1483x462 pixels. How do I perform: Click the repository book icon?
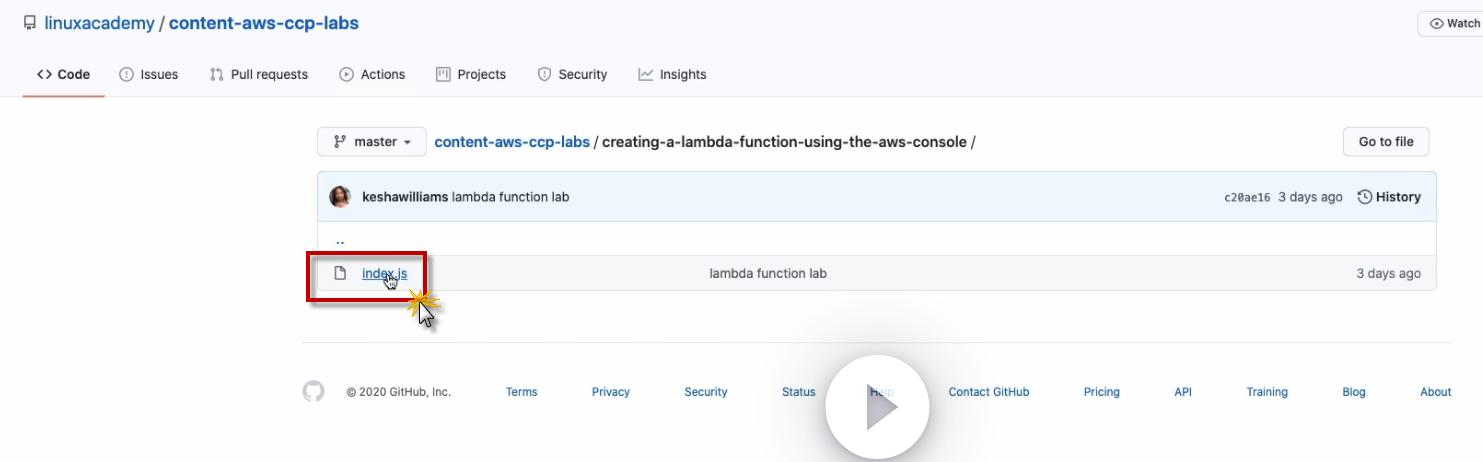pos(30,23)
